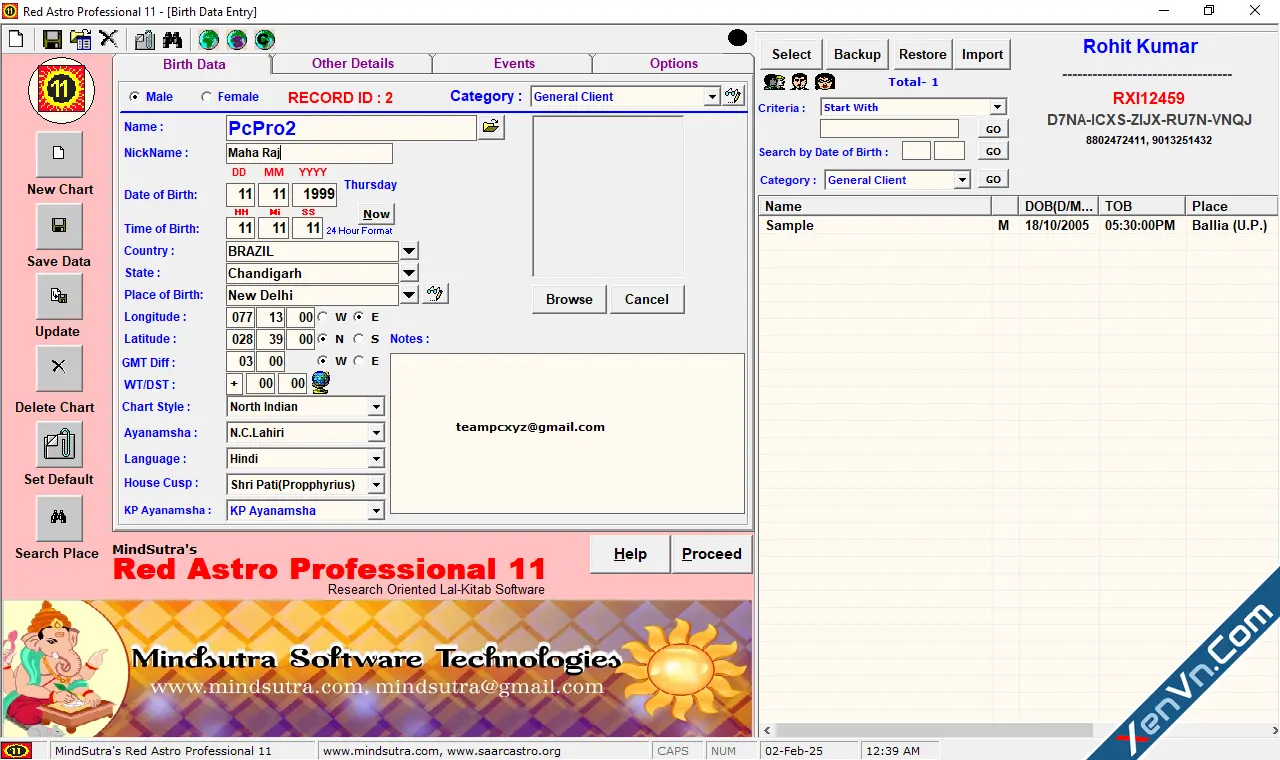Open the Criteria Start With dropdown
This screenshot has height=760, width=1280.
(997, 107)
